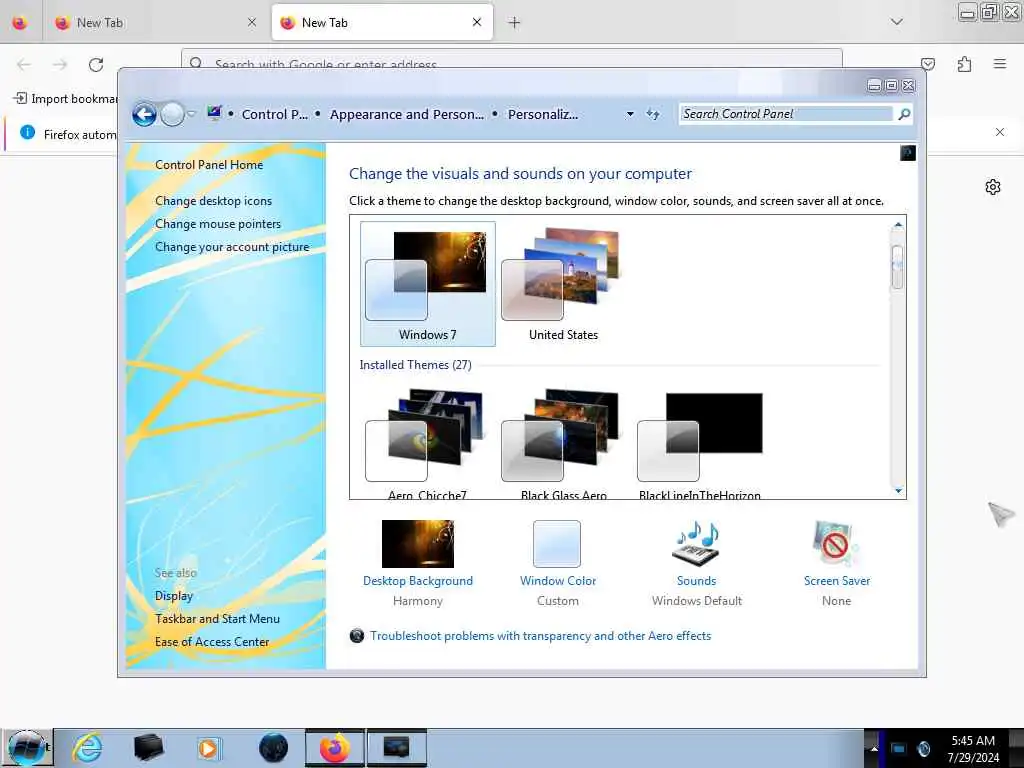Click Import bookmarks in Firefox toolbar
The height and width of the screenshot is (768, 1024).
pos(65,99)
